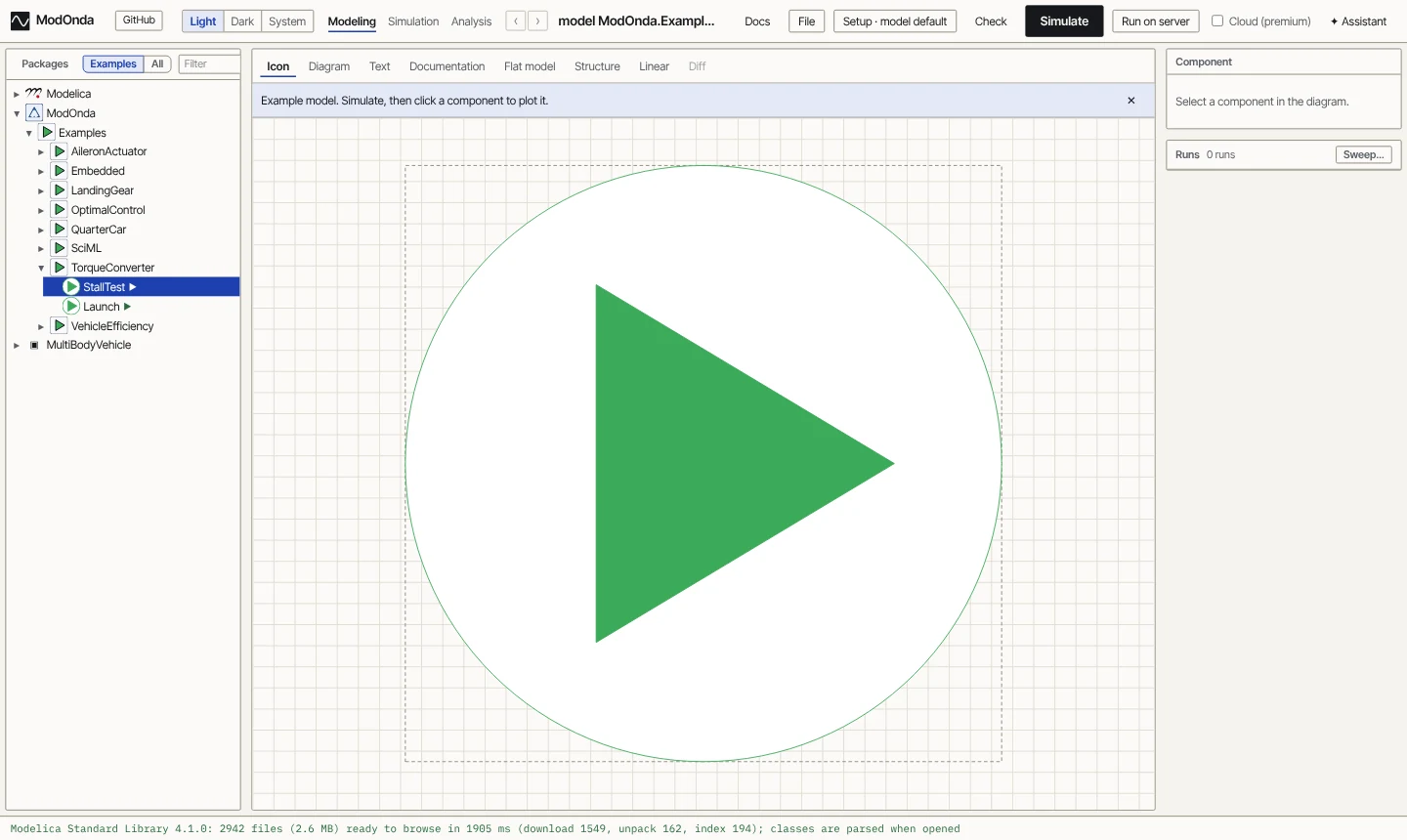
Task: Open the Diagram tab
Action: [x=329, y=66]
